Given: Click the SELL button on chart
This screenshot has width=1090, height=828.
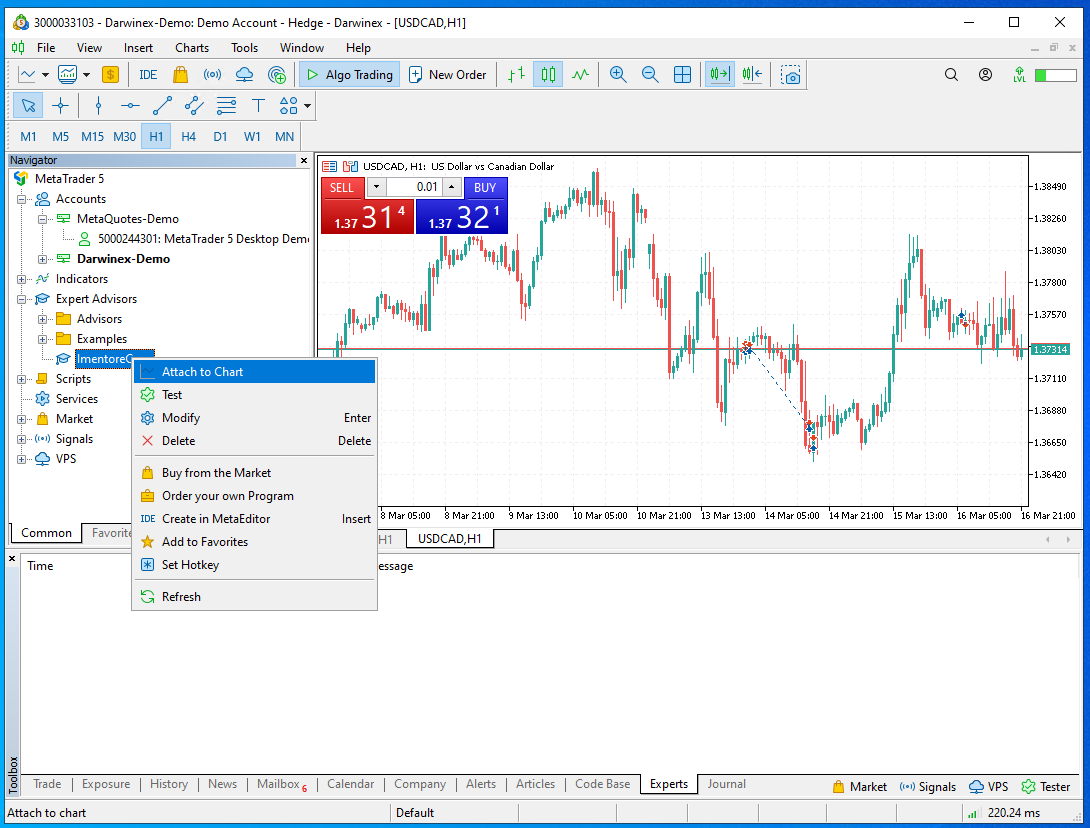Looking at the screenshot, I should tap(342, 188).
